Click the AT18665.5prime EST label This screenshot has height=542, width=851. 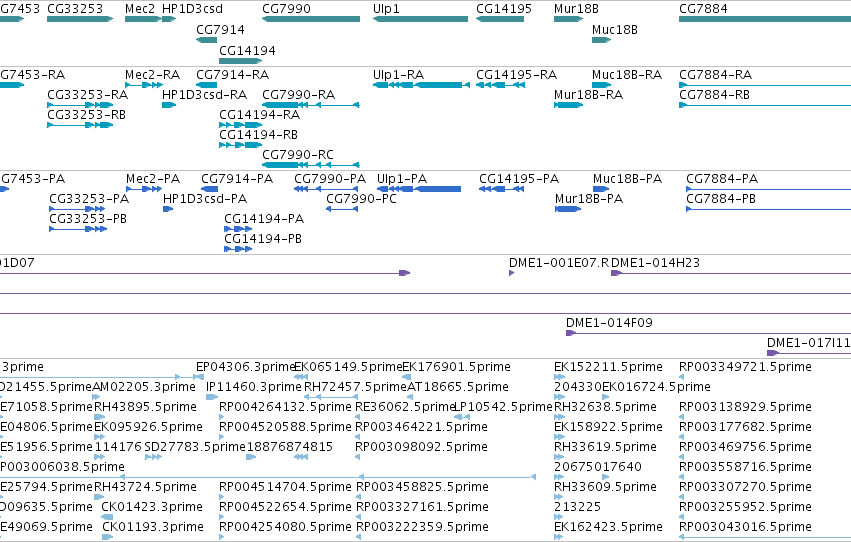(x=458, y=387)
